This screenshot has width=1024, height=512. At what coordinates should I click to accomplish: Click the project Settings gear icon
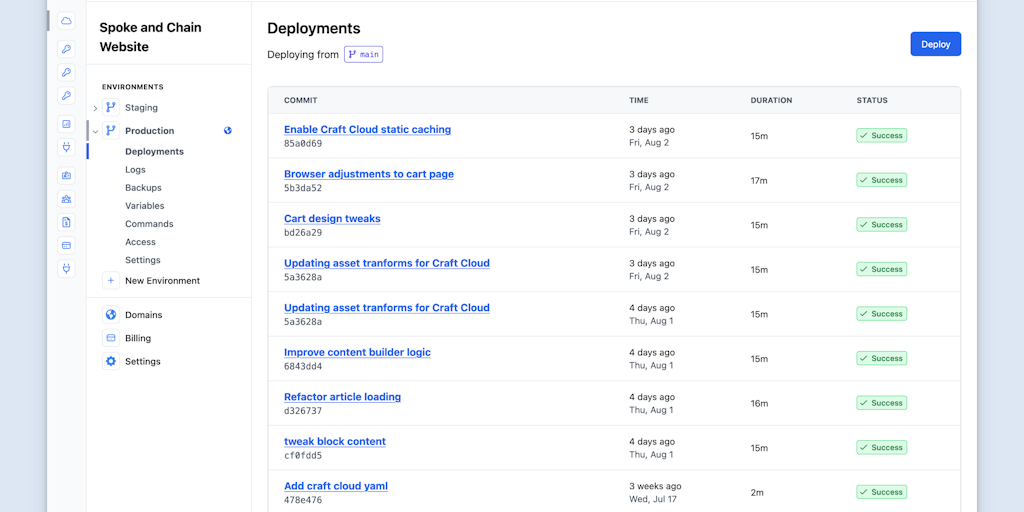[x=111, y=361]
